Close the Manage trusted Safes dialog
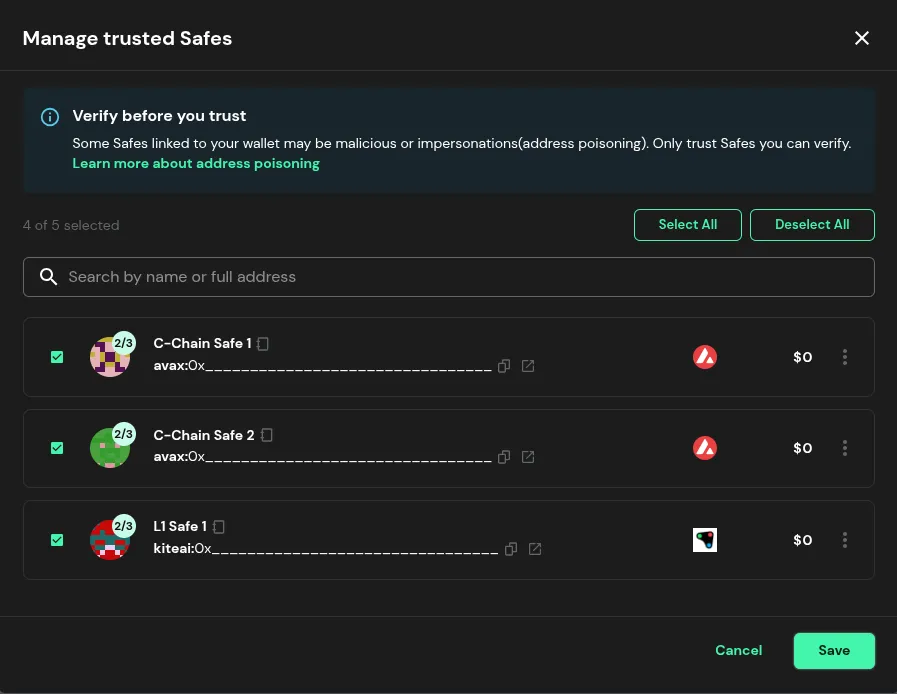Image resolution: width=897 pixels, height=694 pixels. pyautogui.click(x=862, y=38)
